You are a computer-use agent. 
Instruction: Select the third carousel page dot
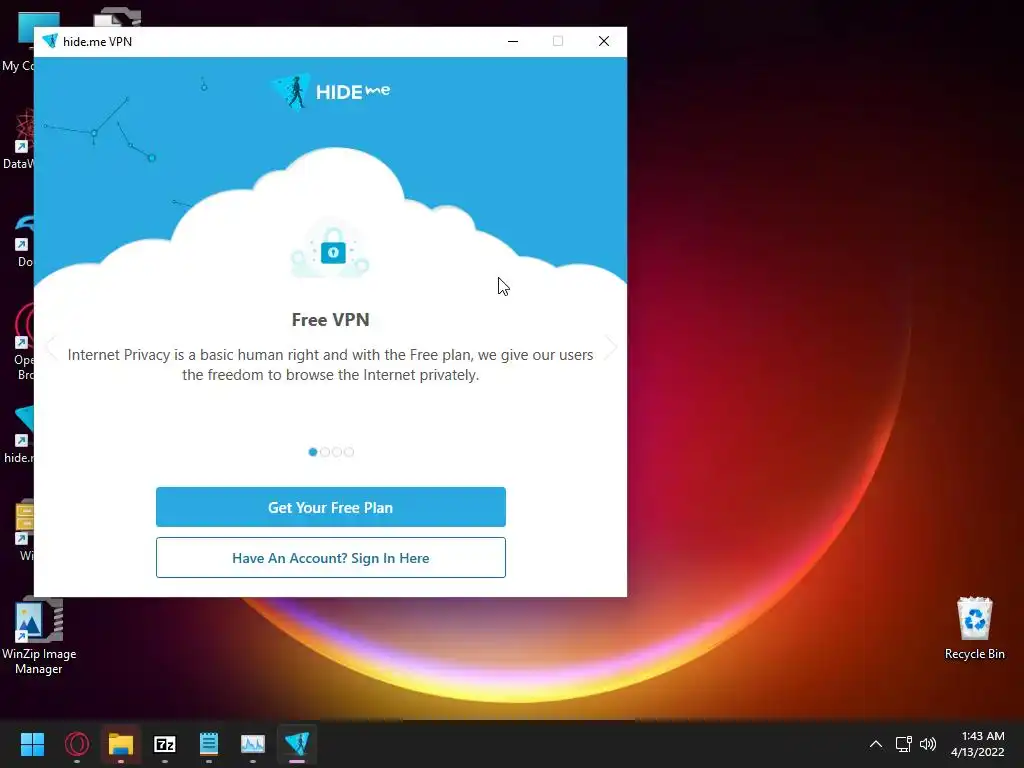pos(337,452)
